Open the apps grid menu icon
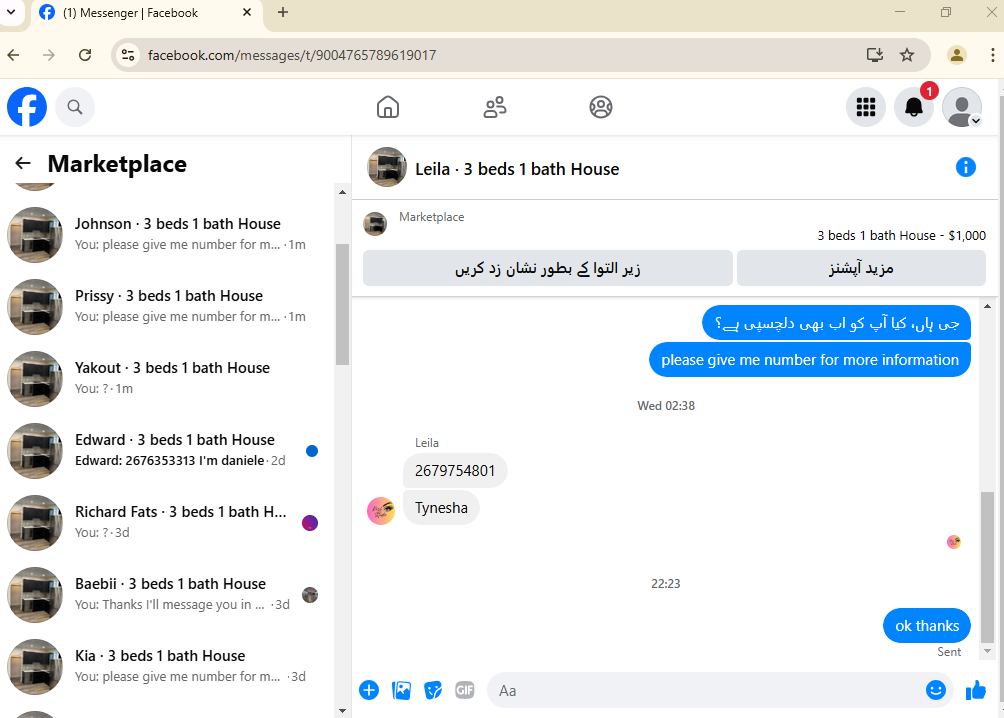This screenshot has width=1004, height=718. pos(866,107)
